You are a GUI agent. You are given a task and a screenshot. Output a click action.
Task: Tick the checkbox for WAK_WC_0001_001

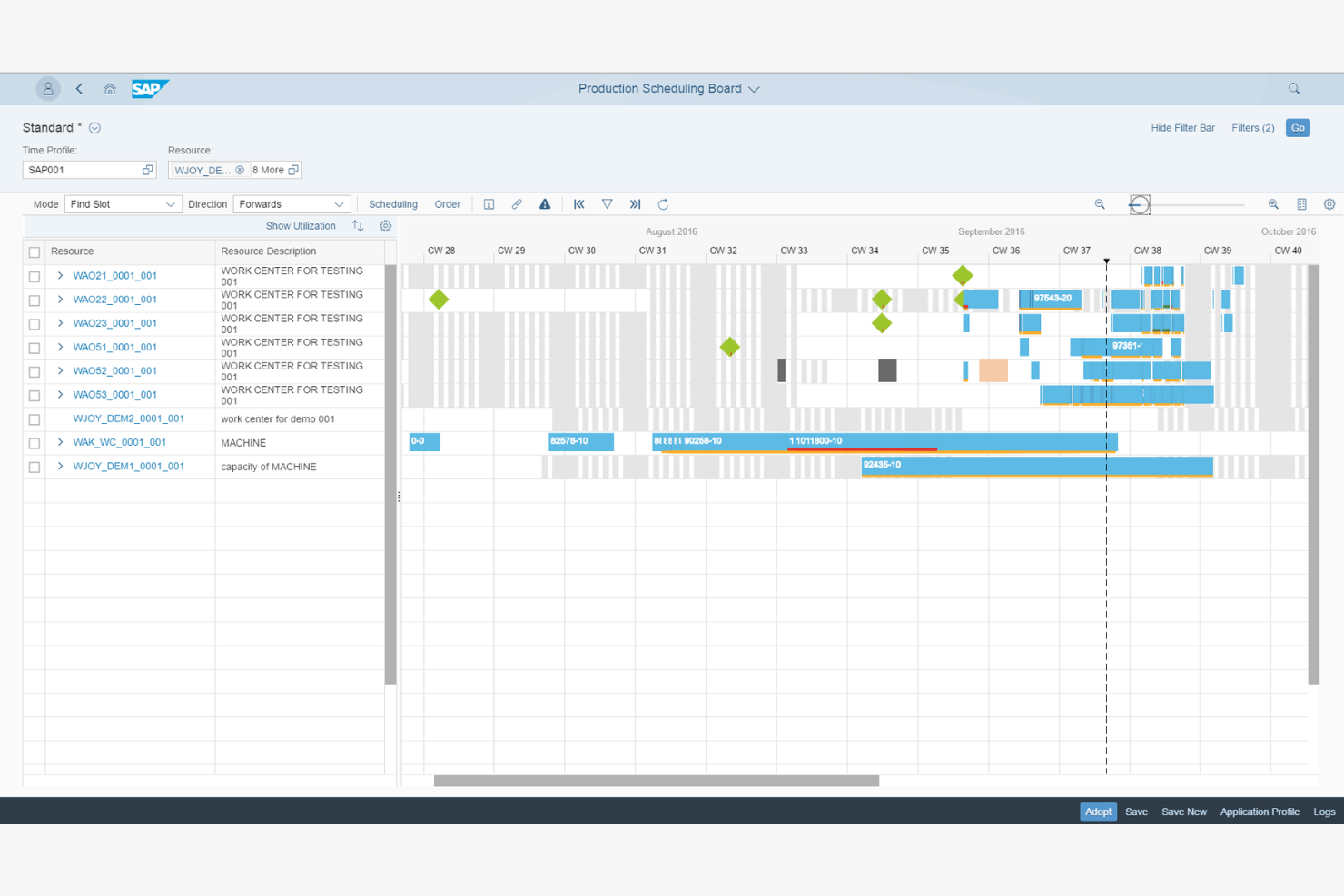click(x=34, y=443)
